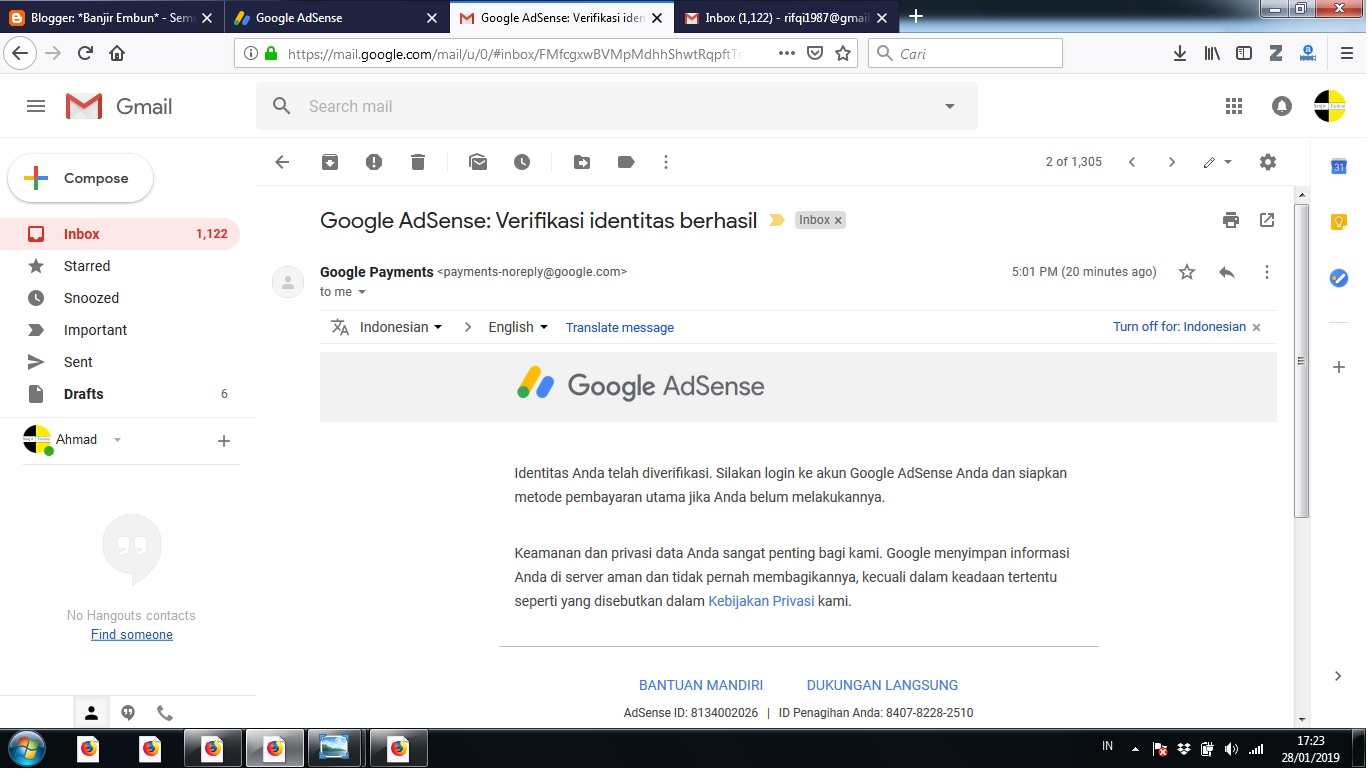
Task: Open target language English dropdown
Action: pos(518,327)
